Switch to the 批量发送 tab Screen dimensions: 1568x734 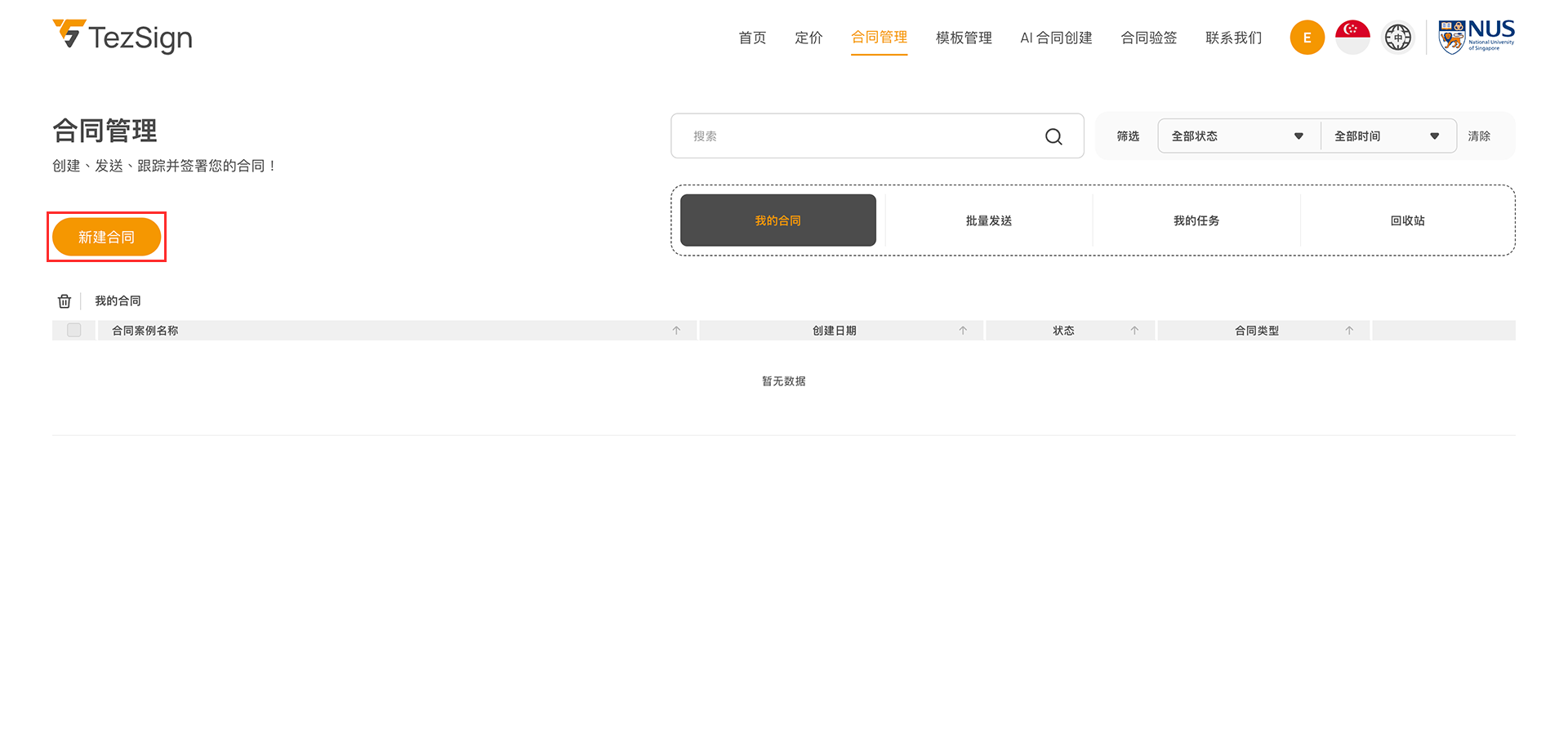click(988, 220)
